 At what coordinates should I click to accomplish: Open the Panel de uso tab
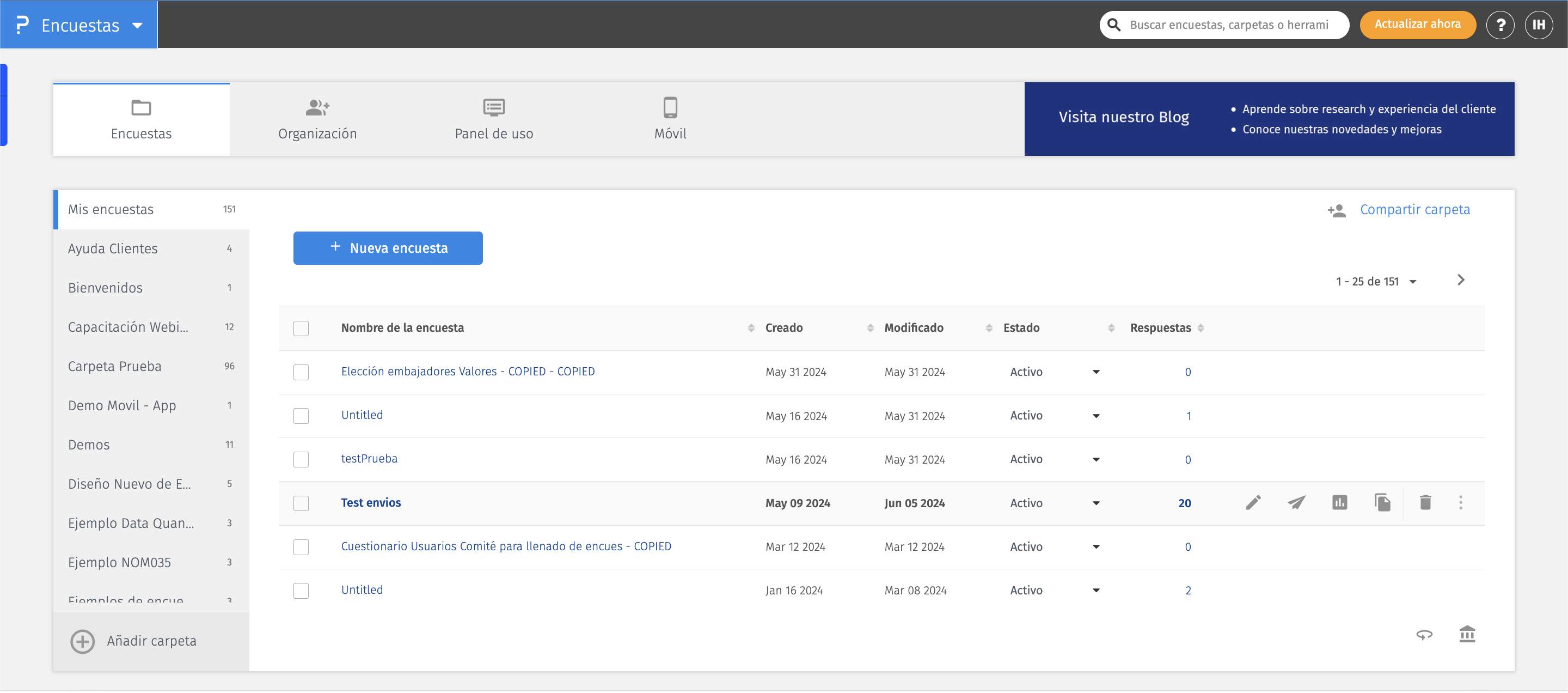click(494, 119)
